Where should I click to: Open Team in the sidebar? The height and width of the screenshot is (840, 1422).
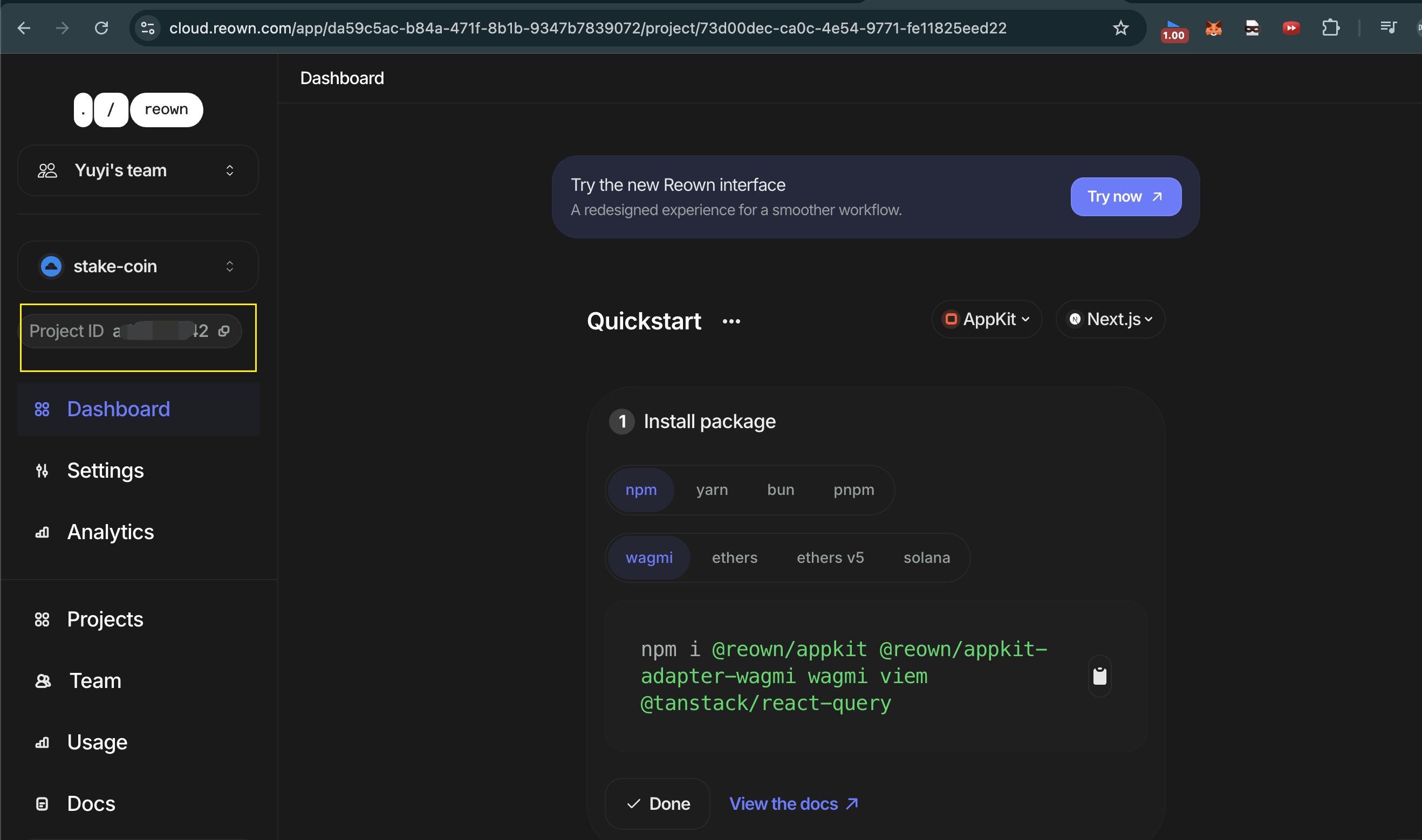point(138,681)
